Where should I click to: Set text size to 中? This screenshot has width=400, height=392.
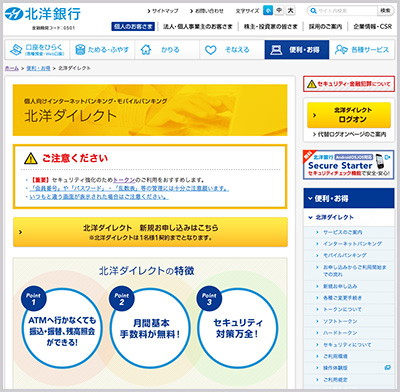pyautogui.click(x=279, y=10)
